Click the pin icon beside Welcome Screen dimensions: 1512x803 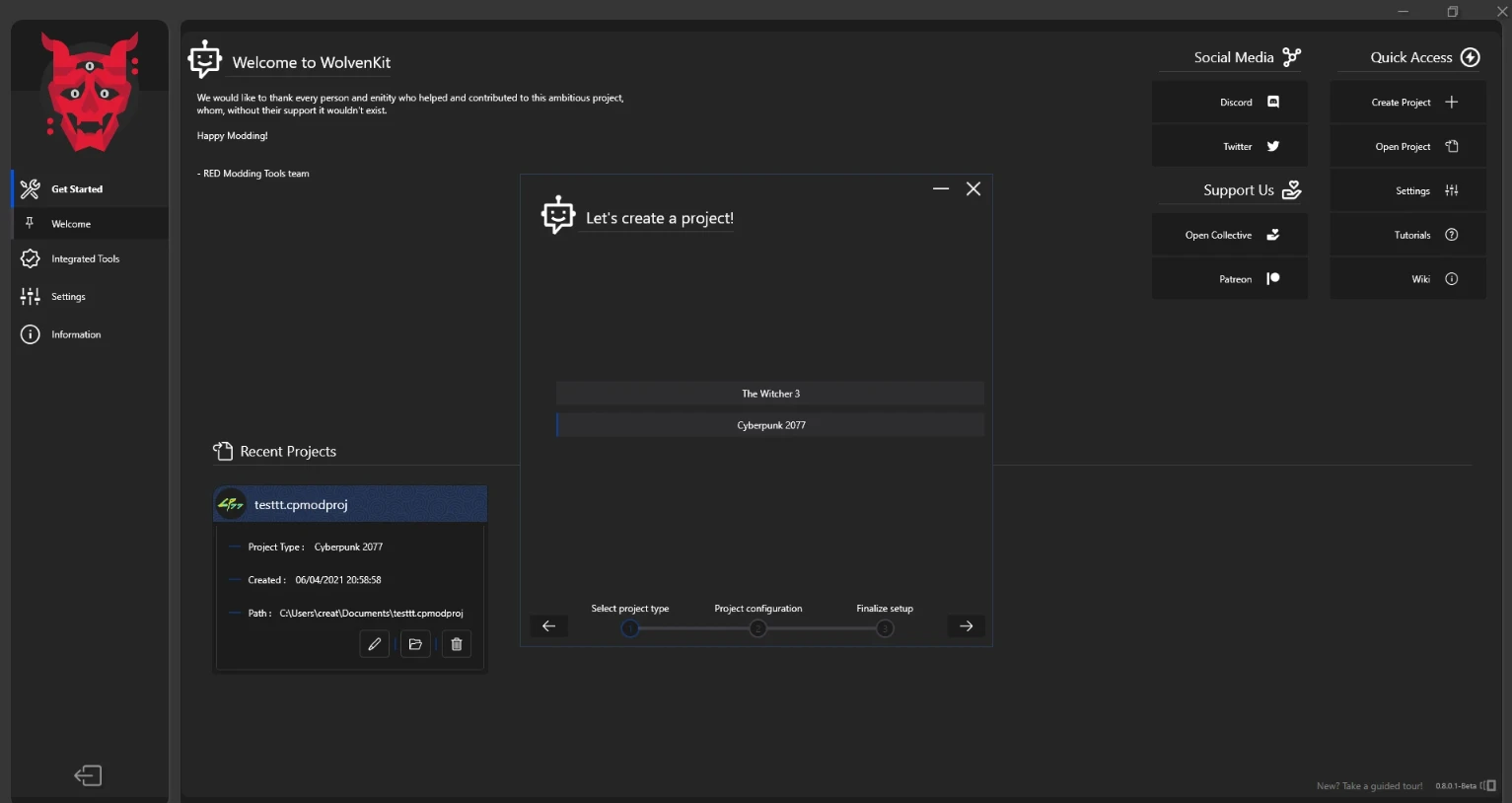30,223
